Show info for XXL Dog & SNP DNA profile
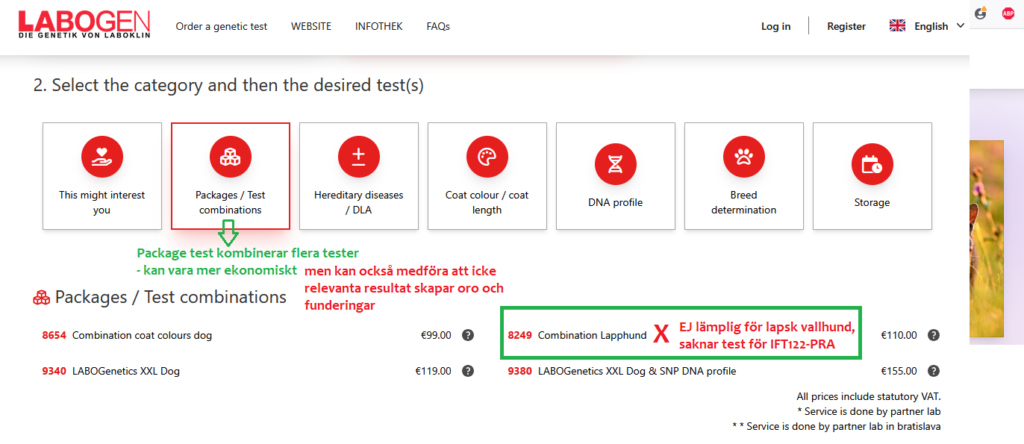This screenshot has height=444, width=1024. pos(933,371)
